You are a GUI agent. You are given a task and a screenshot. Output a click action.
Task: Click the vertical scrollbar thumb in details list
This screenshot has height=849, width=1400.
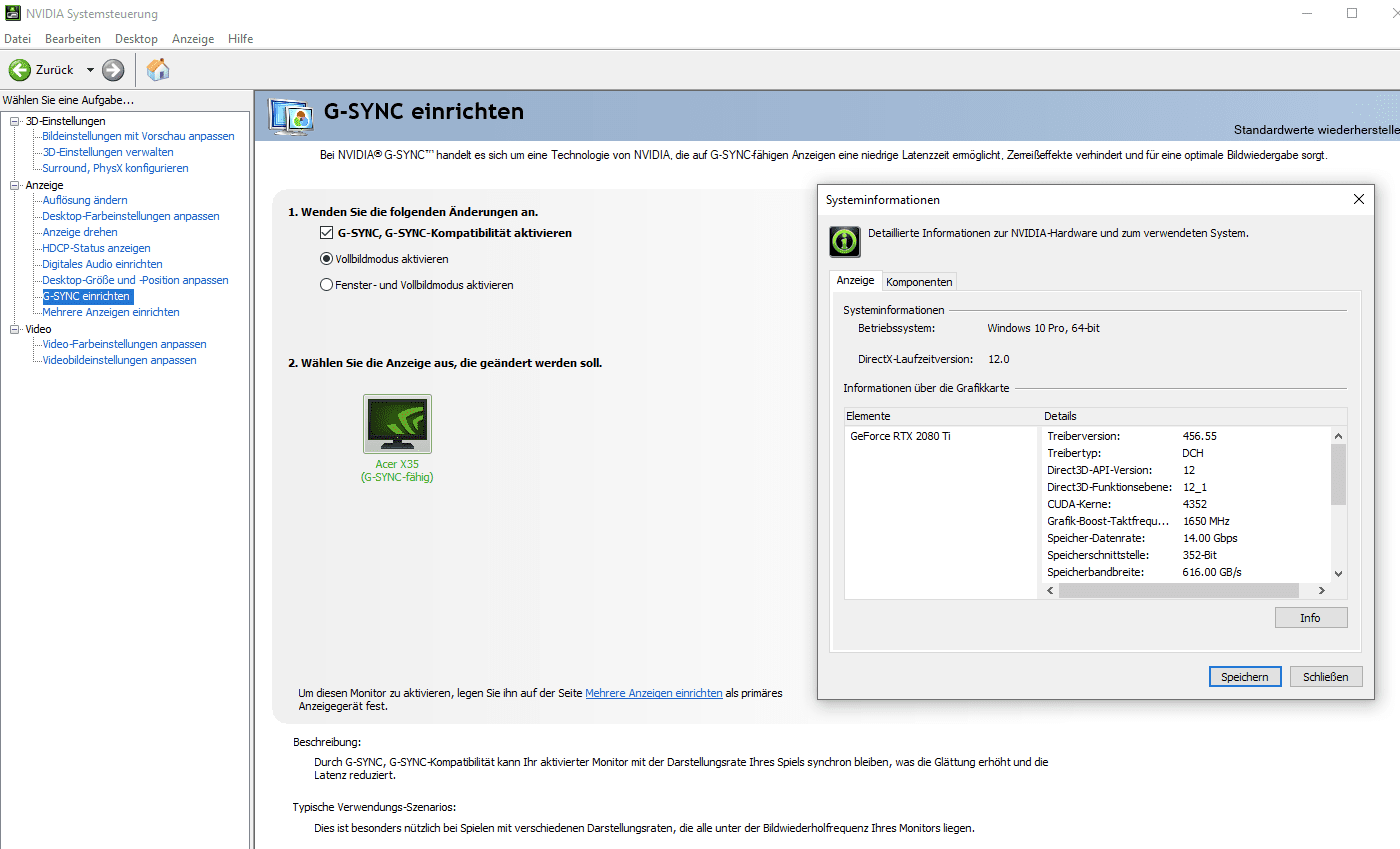pos(1339,475)
